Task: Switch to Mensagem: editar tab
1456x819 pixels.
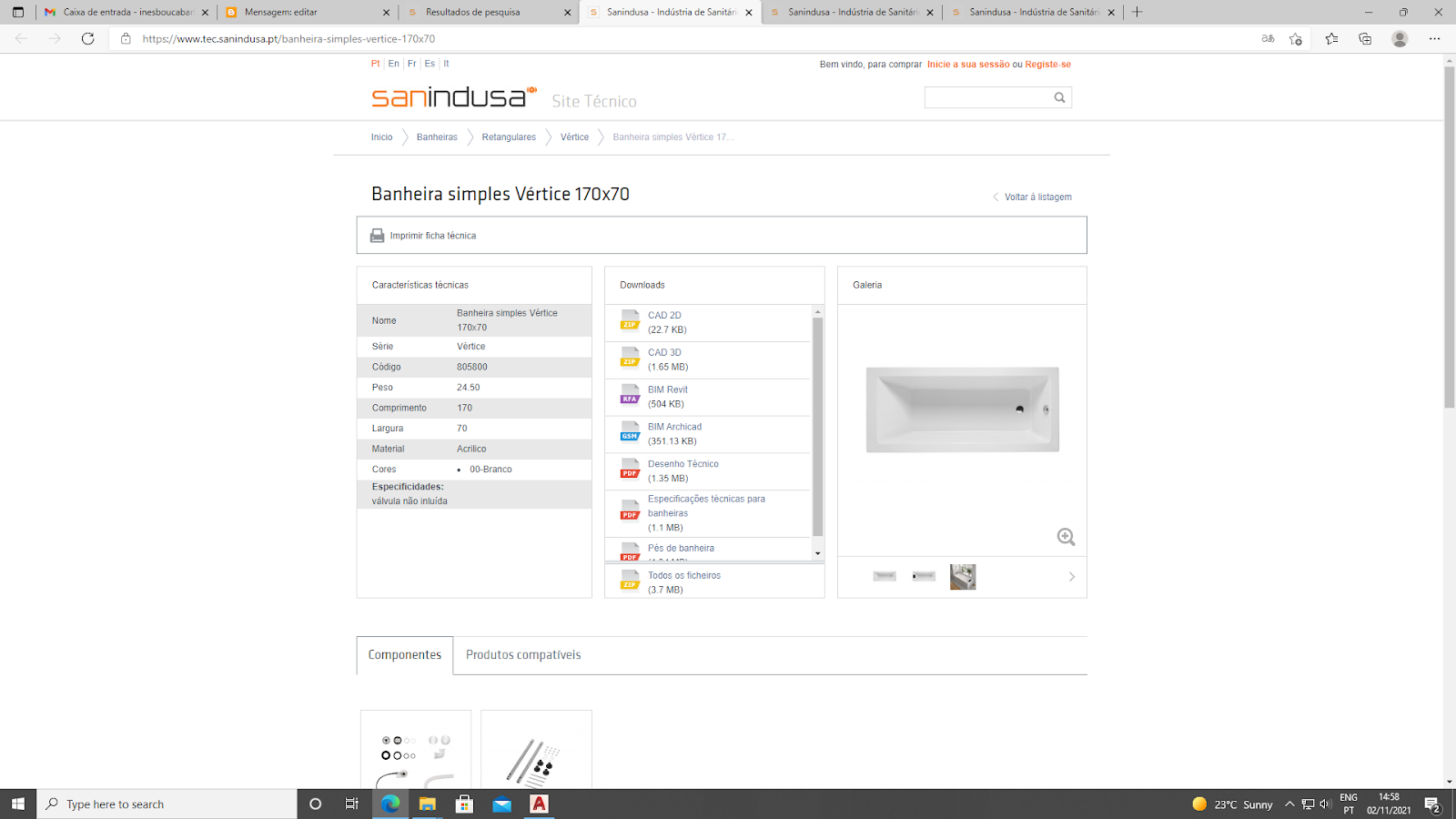Action: click(x=307, y=12)
